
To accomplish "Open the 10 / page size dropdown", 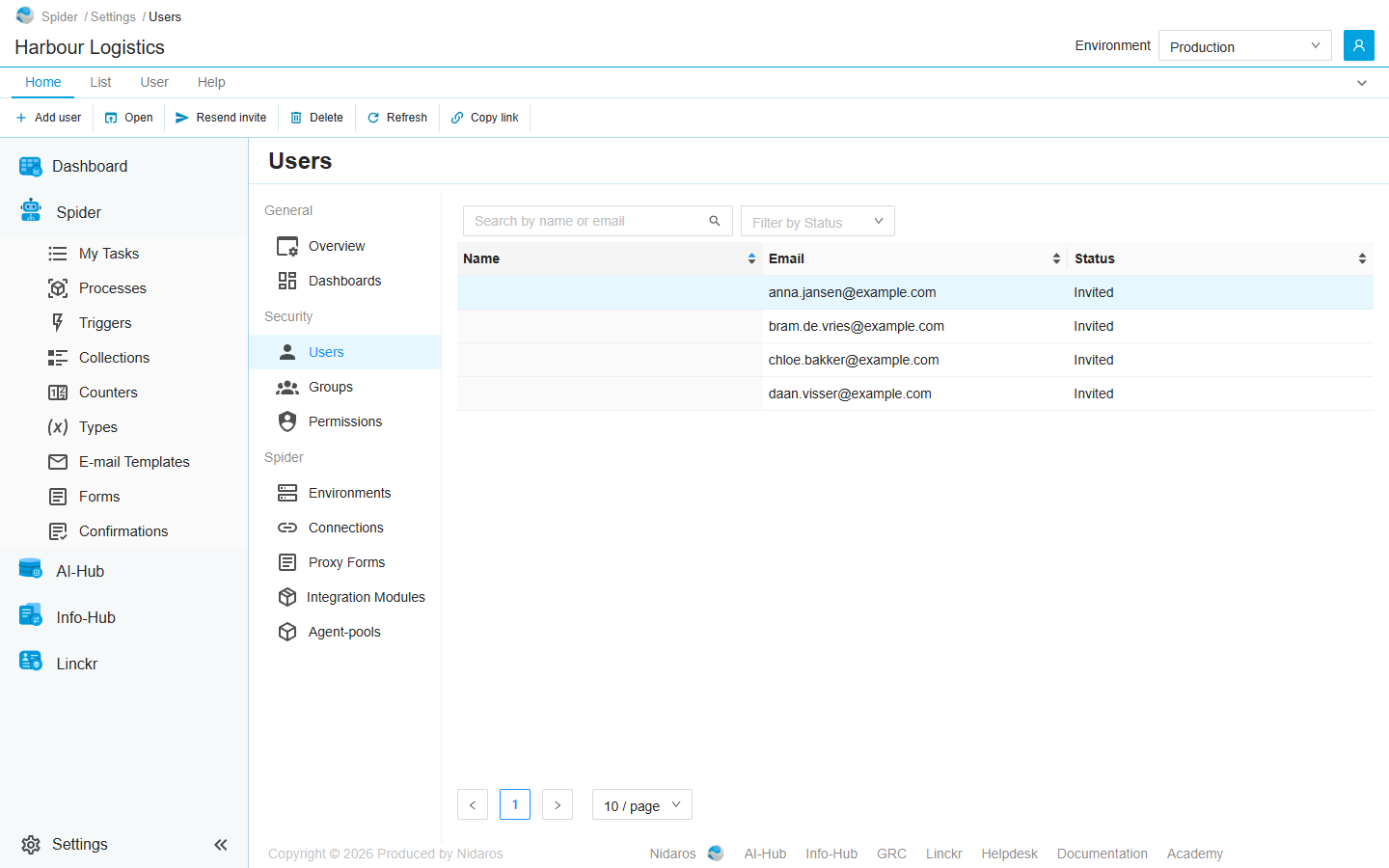I will point(642,805).
